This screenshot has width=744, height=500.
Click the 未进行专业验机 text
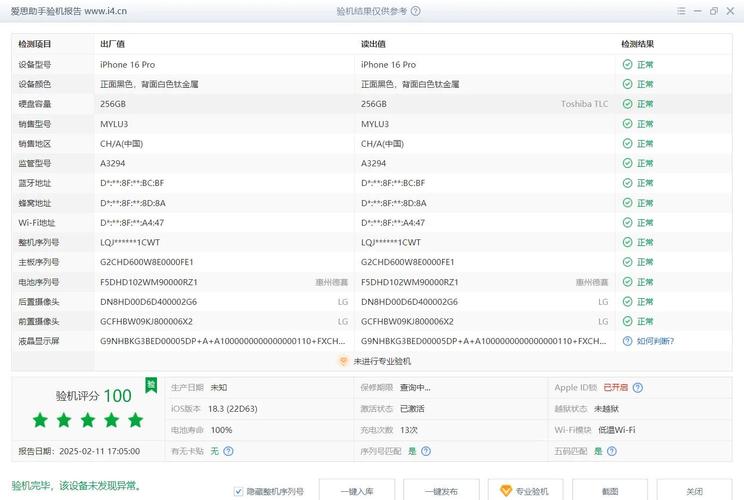(x=382, y=361)
